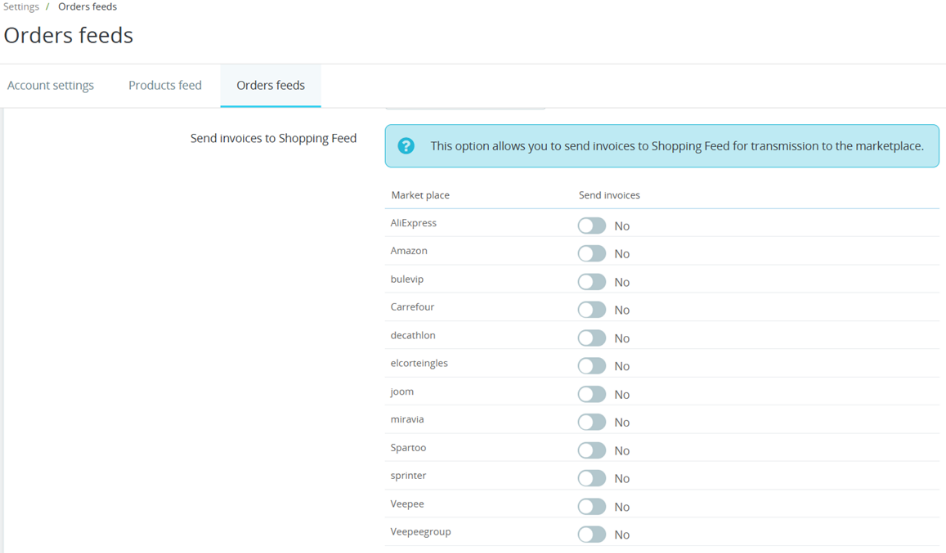
Task: Select the miravia row label
Action: click(407, 419)
